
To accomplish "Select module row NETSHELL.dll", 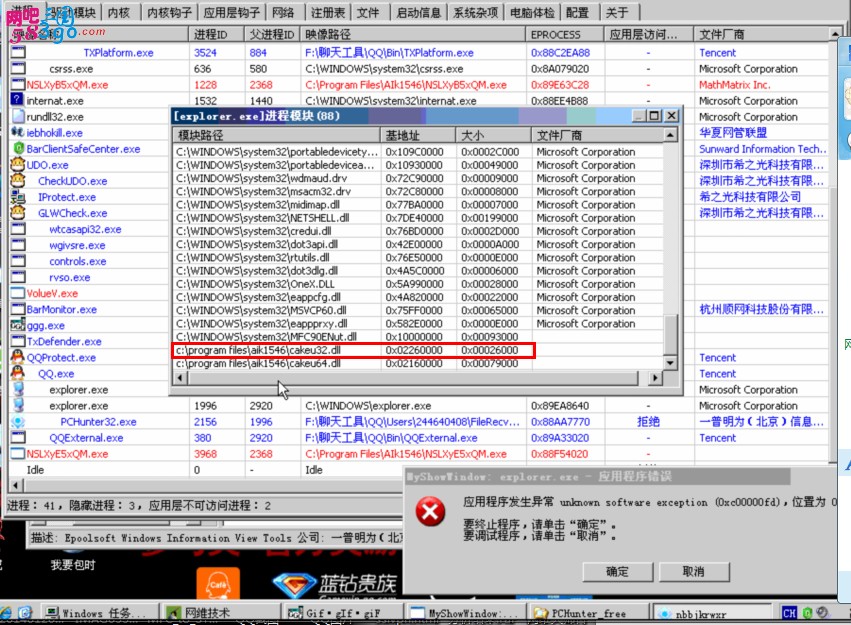I will (418, 218).
